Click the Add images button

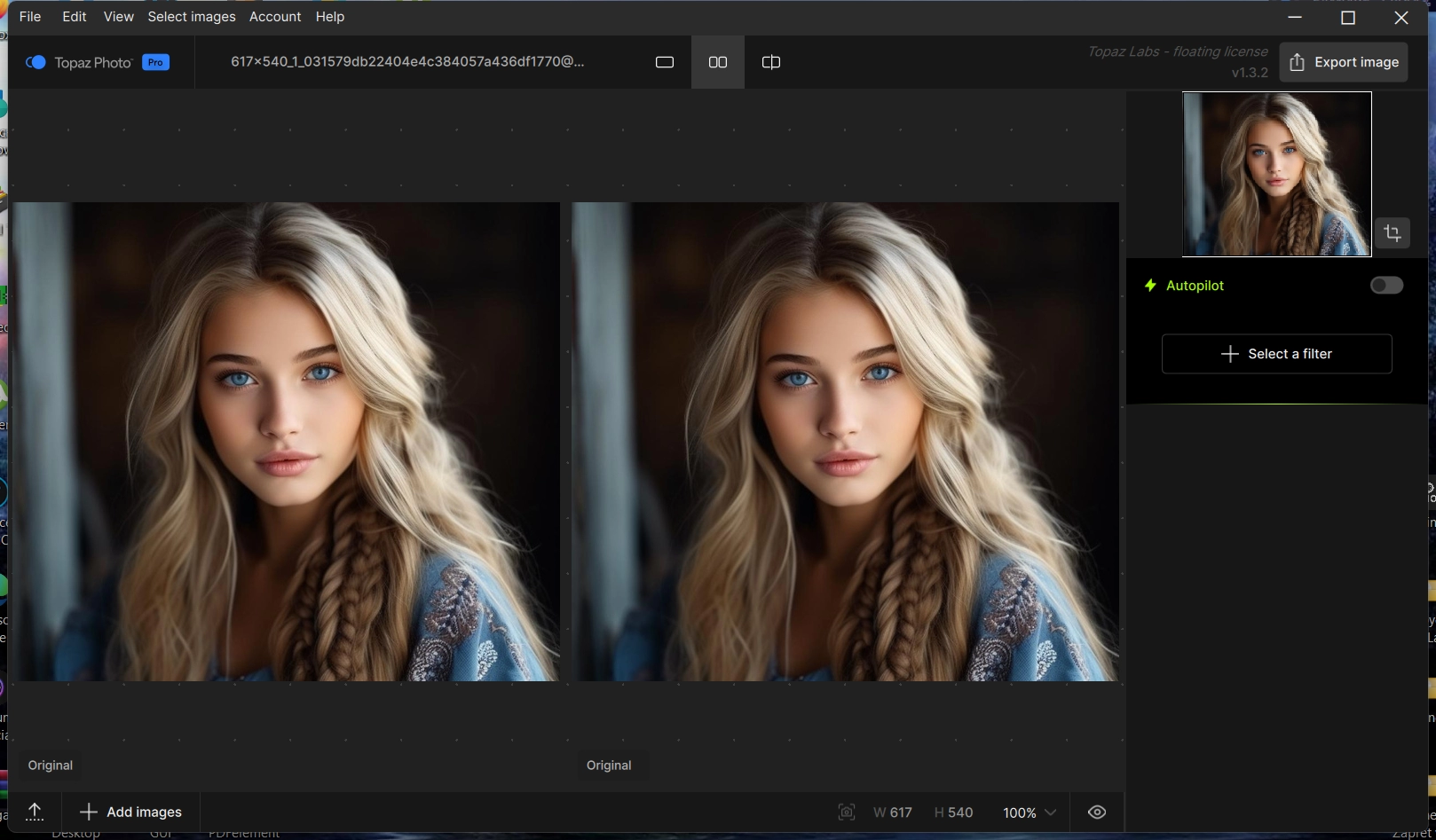tap(130, 812)
